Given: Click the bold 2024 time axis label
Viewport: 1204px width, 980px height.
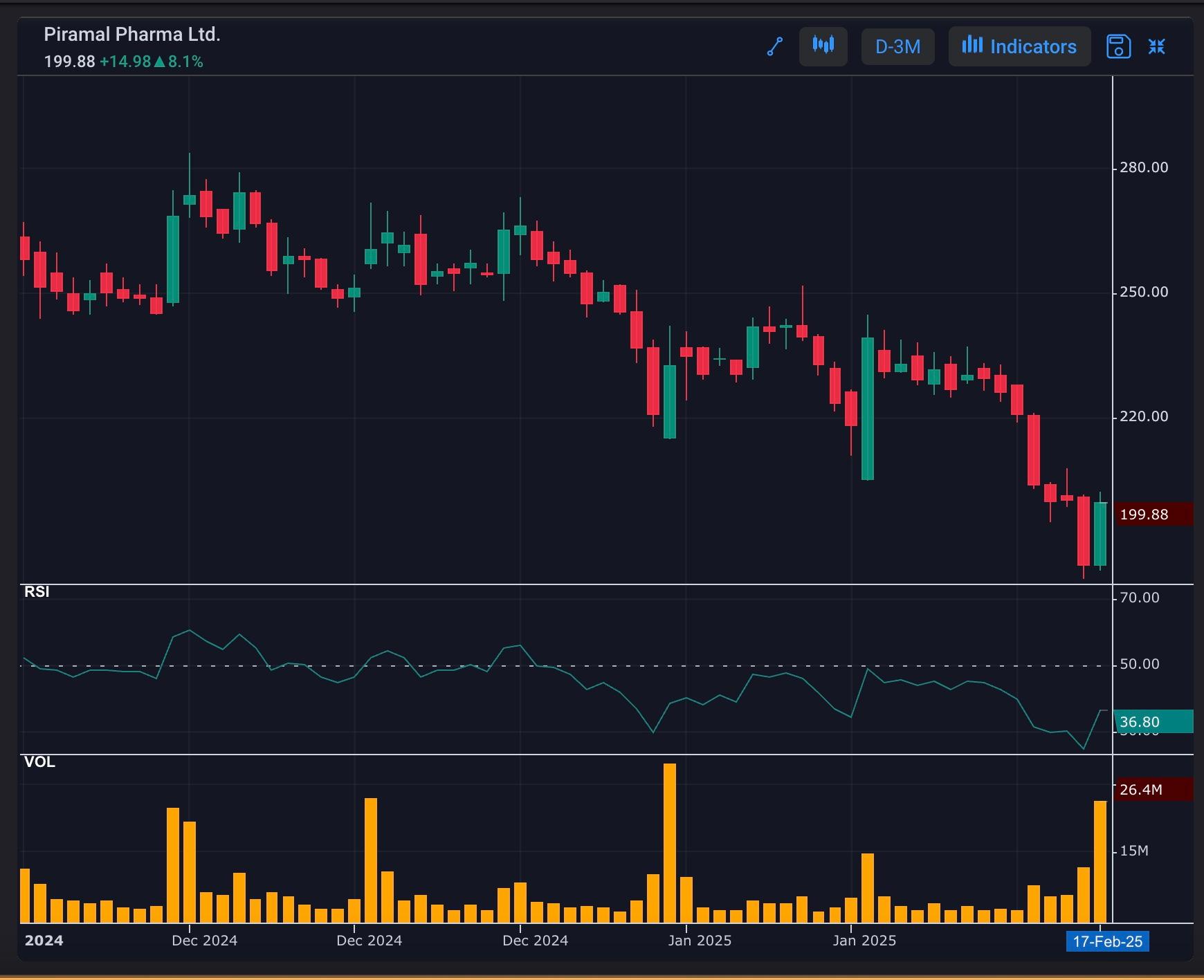Looking at the screenshot, I should [x=44, y=941].
